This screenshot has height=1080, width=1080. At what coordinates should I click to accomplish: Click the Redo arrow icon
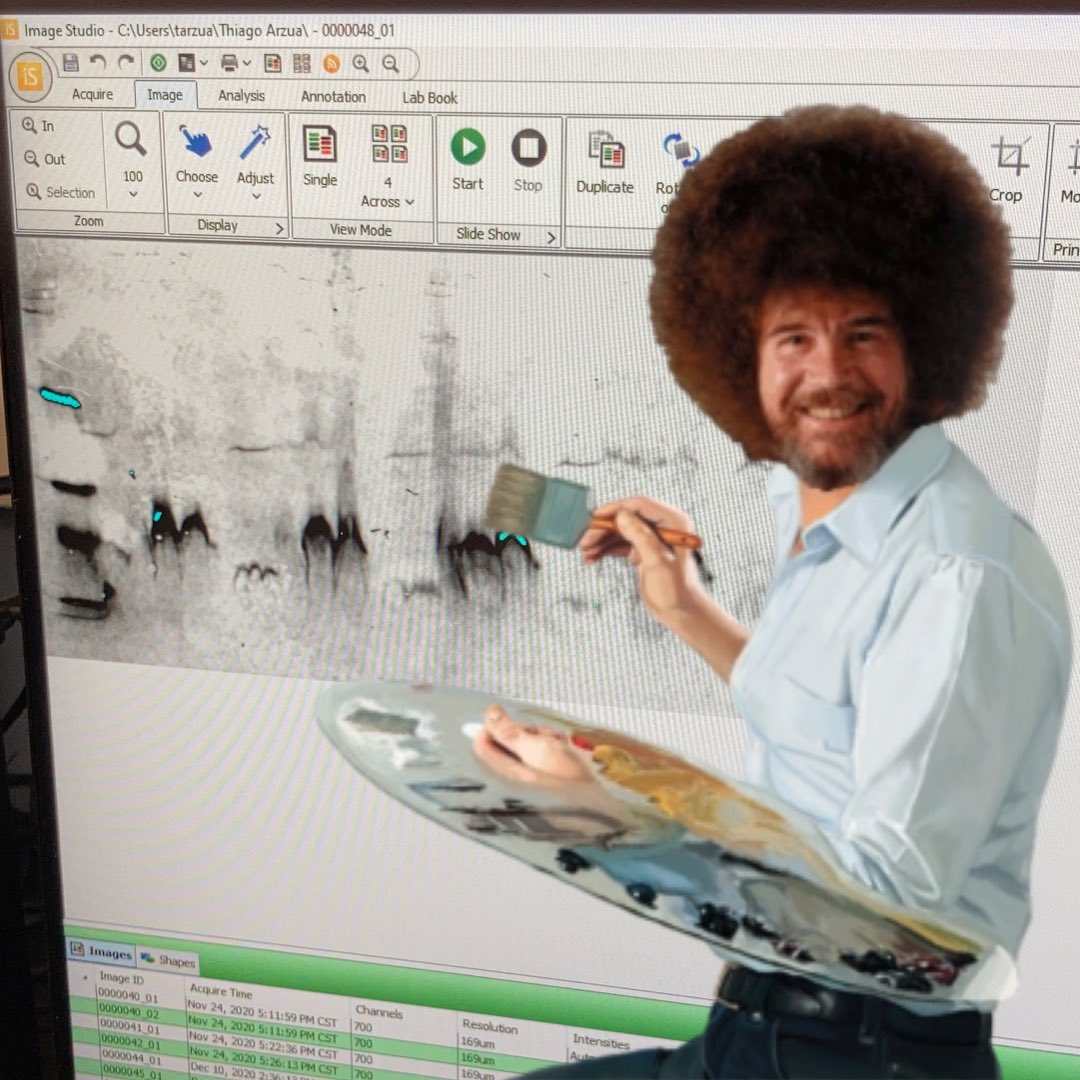pyautogui.click(x=125, y=63)
